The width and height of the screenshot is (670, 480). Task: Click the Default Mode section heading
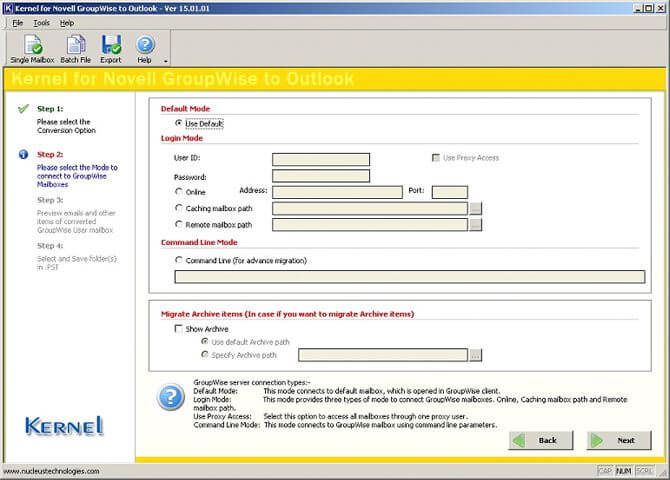pyautogui.click(x=185, y=109)
